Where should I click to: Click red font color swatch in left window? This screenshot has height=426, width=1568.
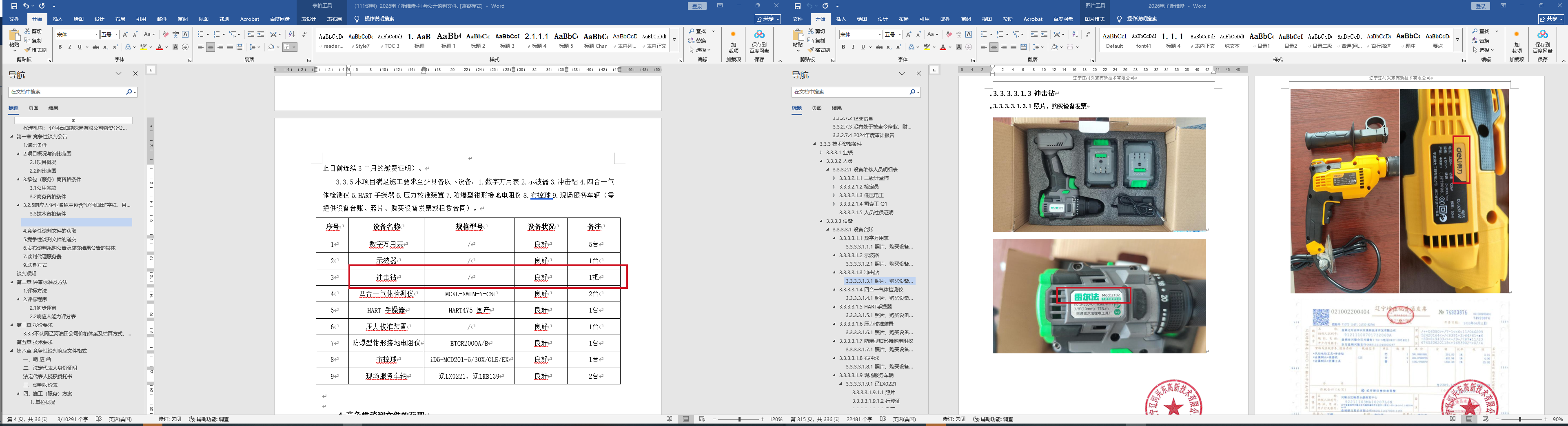[160, 47]
